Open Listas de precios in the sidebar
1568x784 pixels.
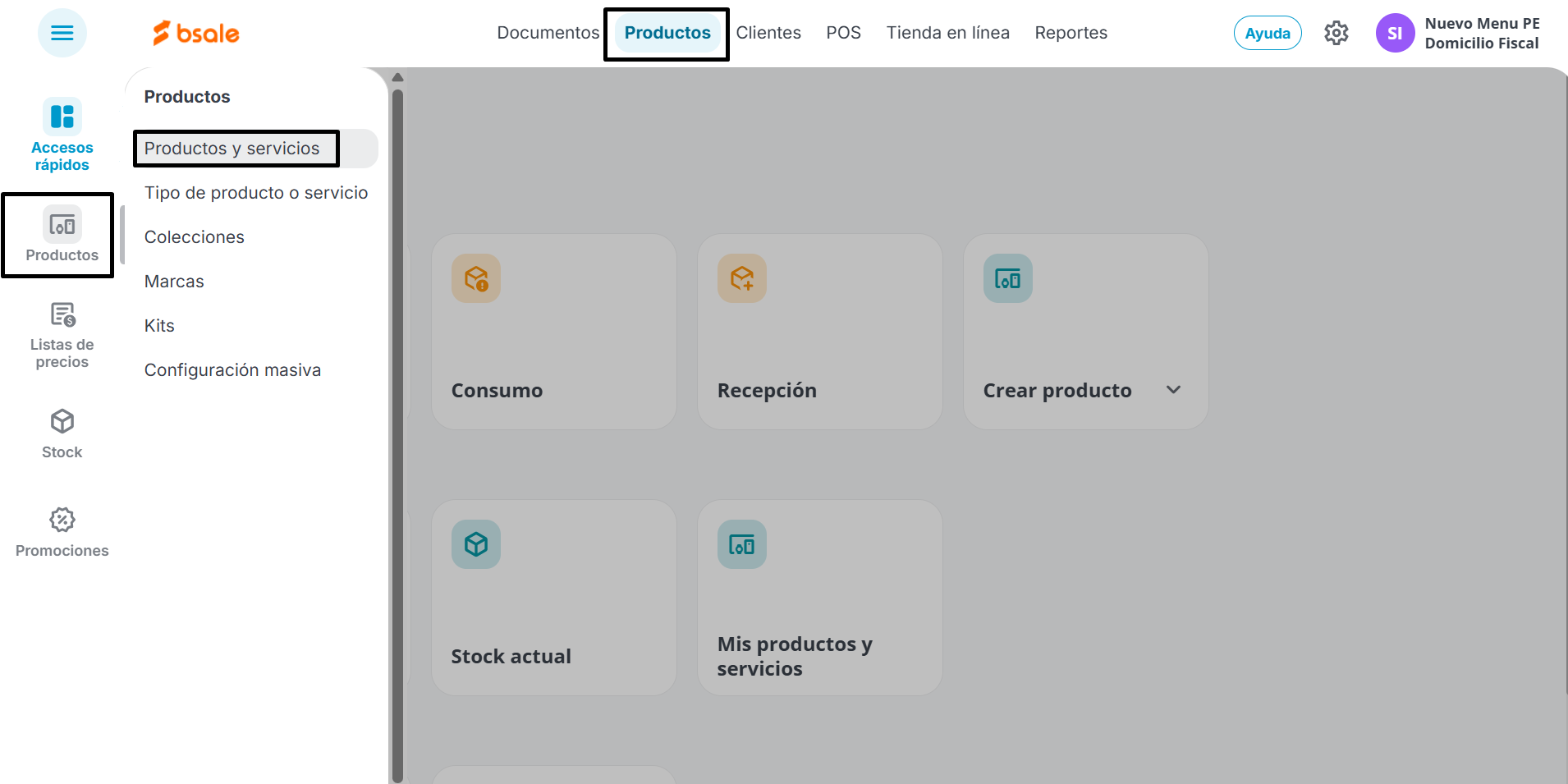coord(62,335)
